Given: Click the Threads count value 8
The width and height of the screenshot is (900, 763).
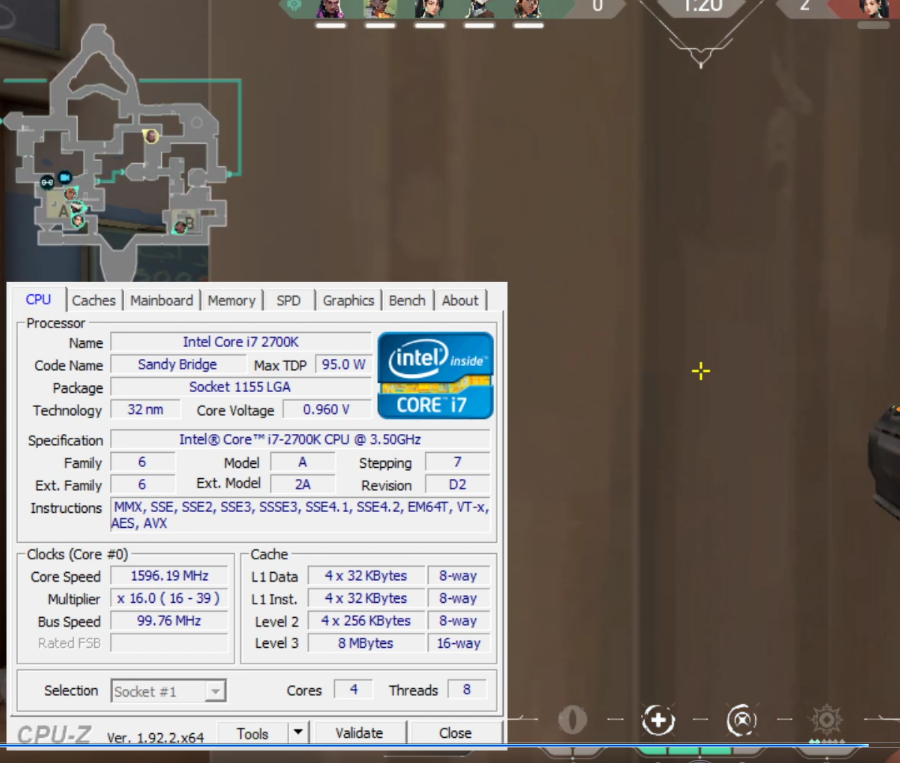Looking at the screenshot, I should 467,690.
